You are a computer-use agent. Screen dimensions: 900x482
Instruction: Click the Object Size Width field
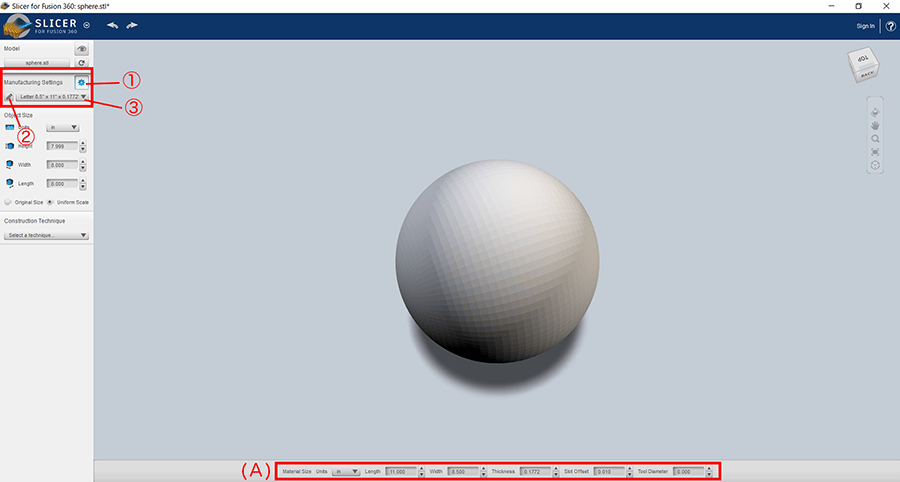[x=62, y=165]
